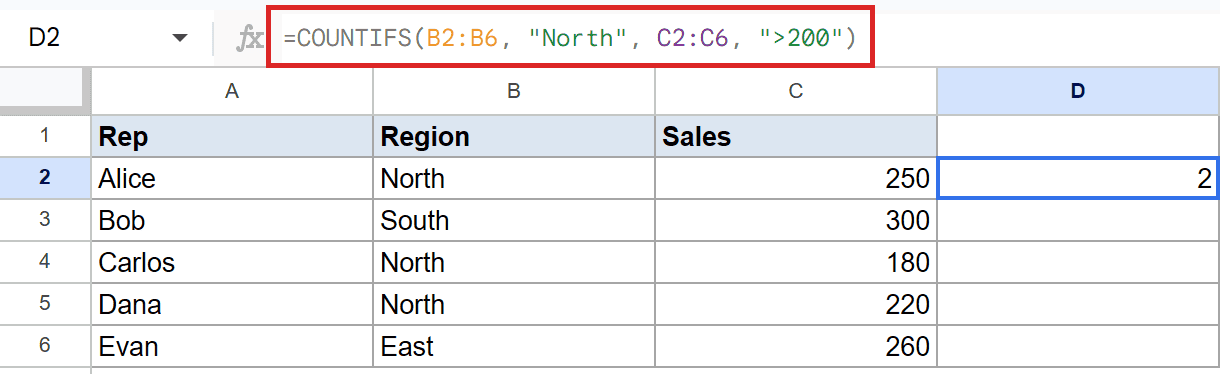Select the sales value 250
The image size is (1220, 374).
[796, 178]
